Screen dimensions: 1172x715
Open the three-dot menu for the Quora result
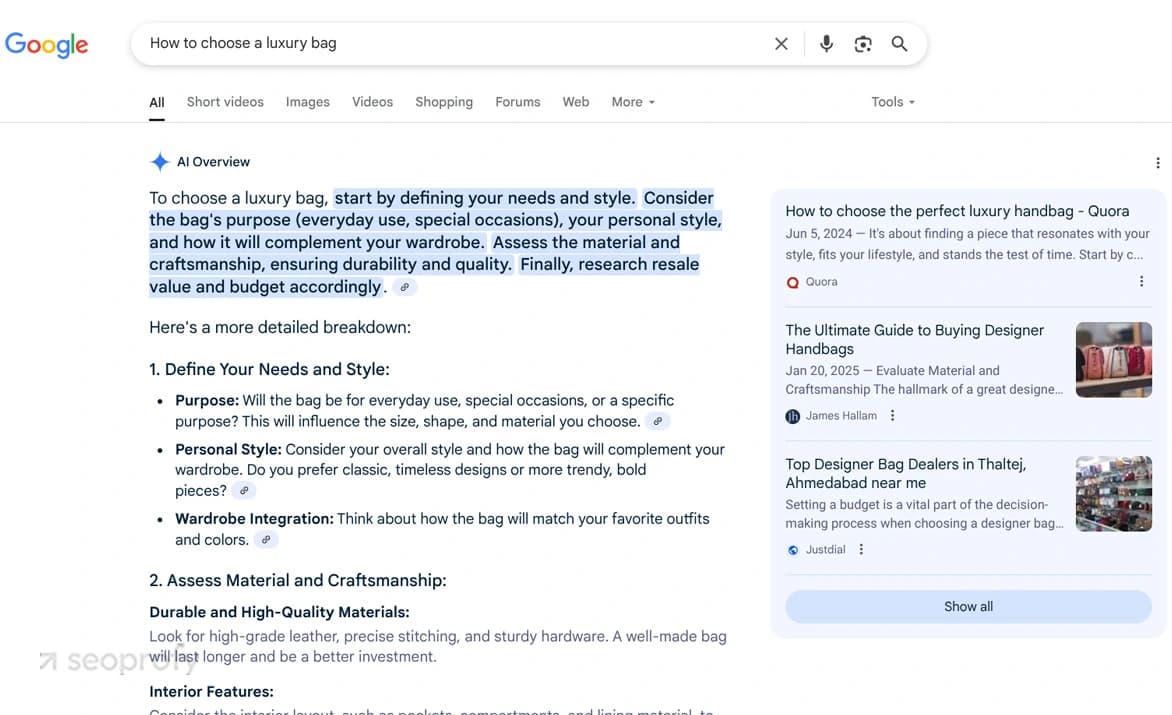click(1141, 282)
